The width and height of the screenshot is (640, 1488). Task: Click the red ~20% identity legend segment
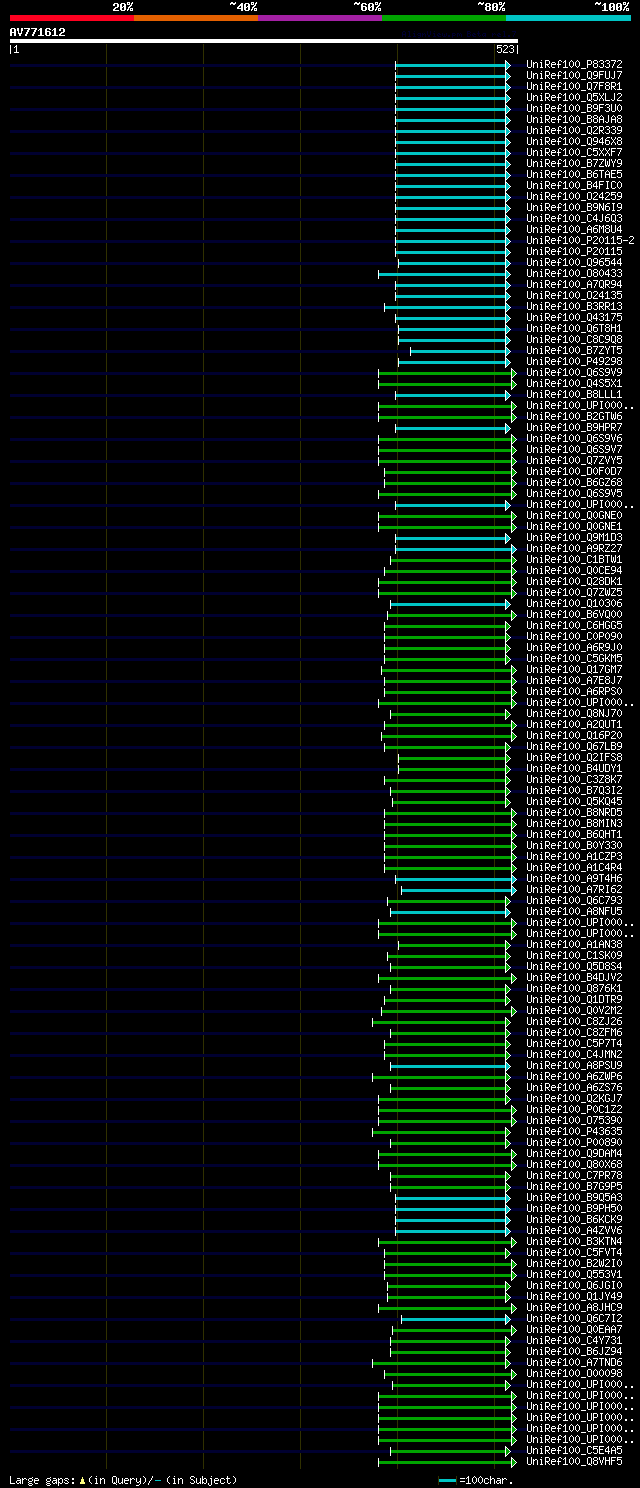[x=71, y=18]
